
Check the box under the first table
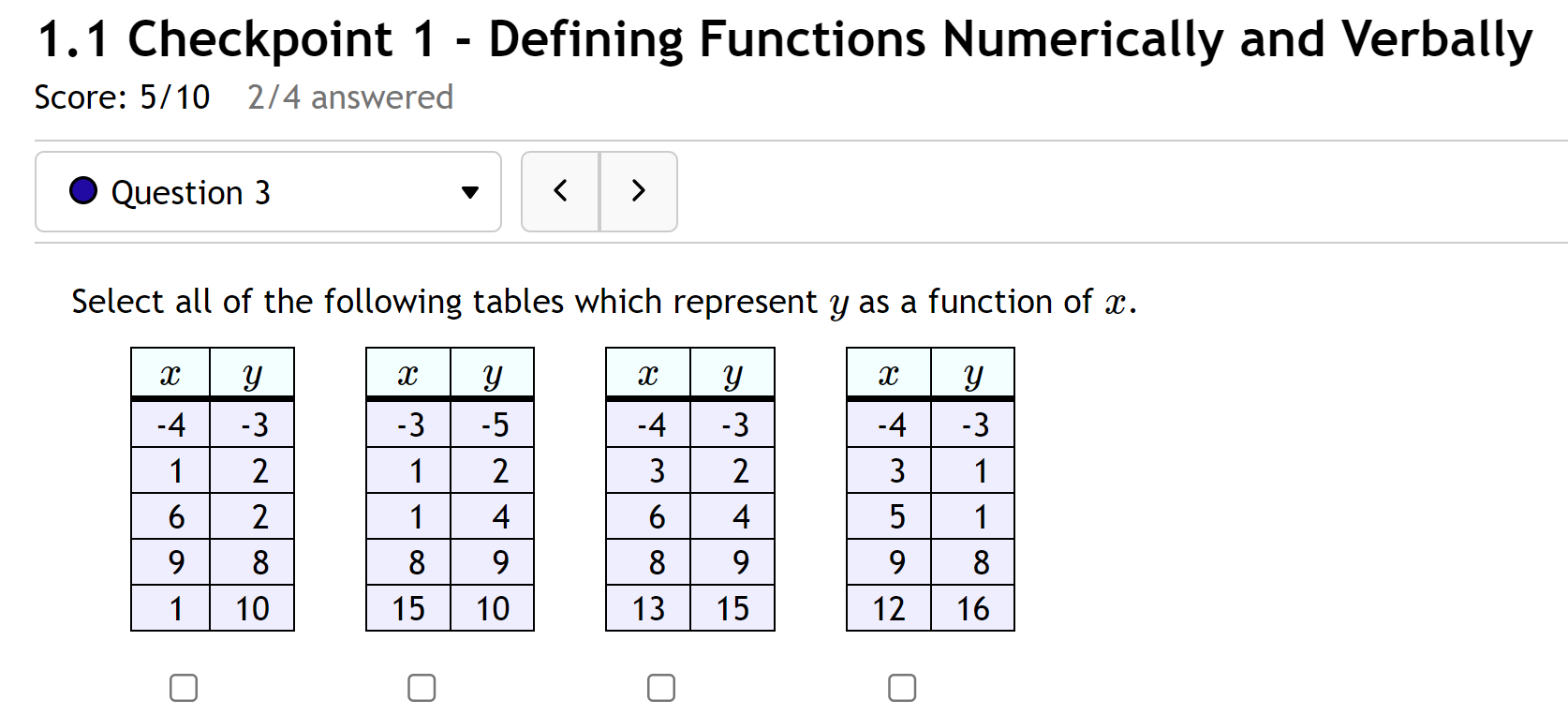(x=183, y=687)
